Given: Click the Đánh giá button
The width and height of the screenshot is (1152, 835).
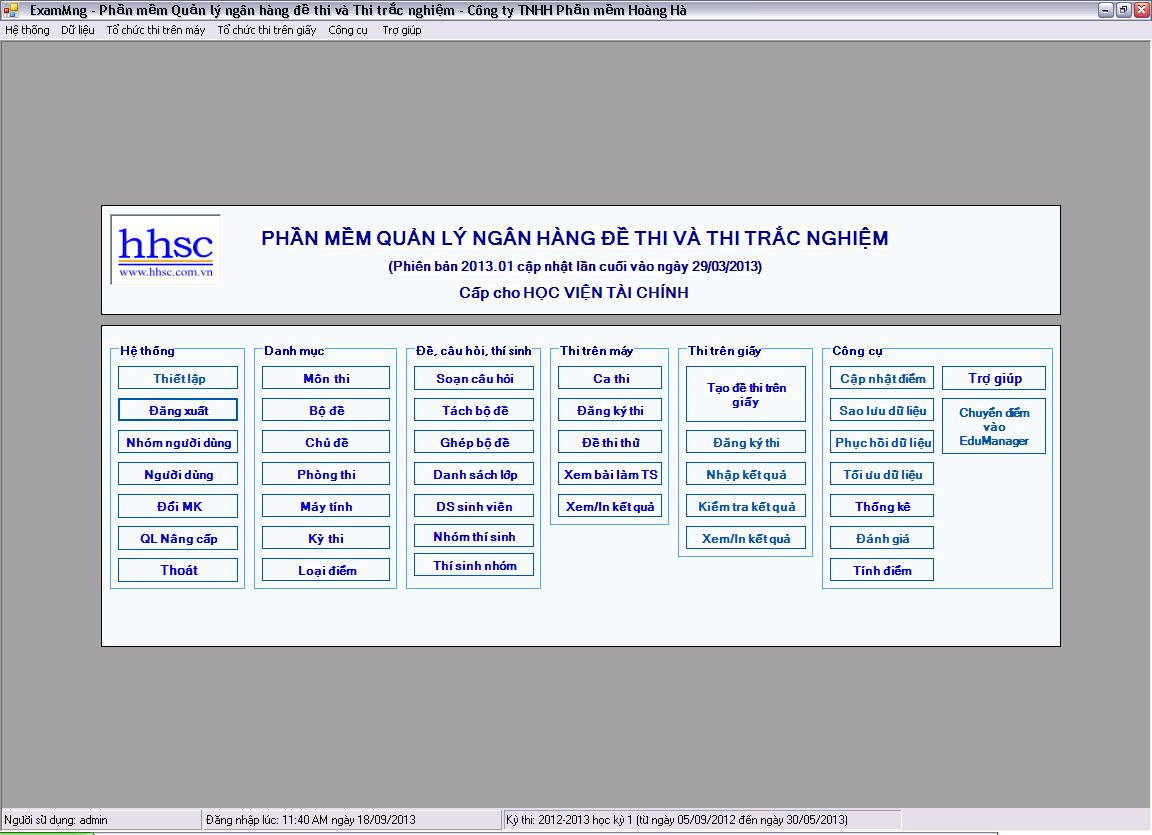Looking at the screenshot, I should tap(882, 538).
